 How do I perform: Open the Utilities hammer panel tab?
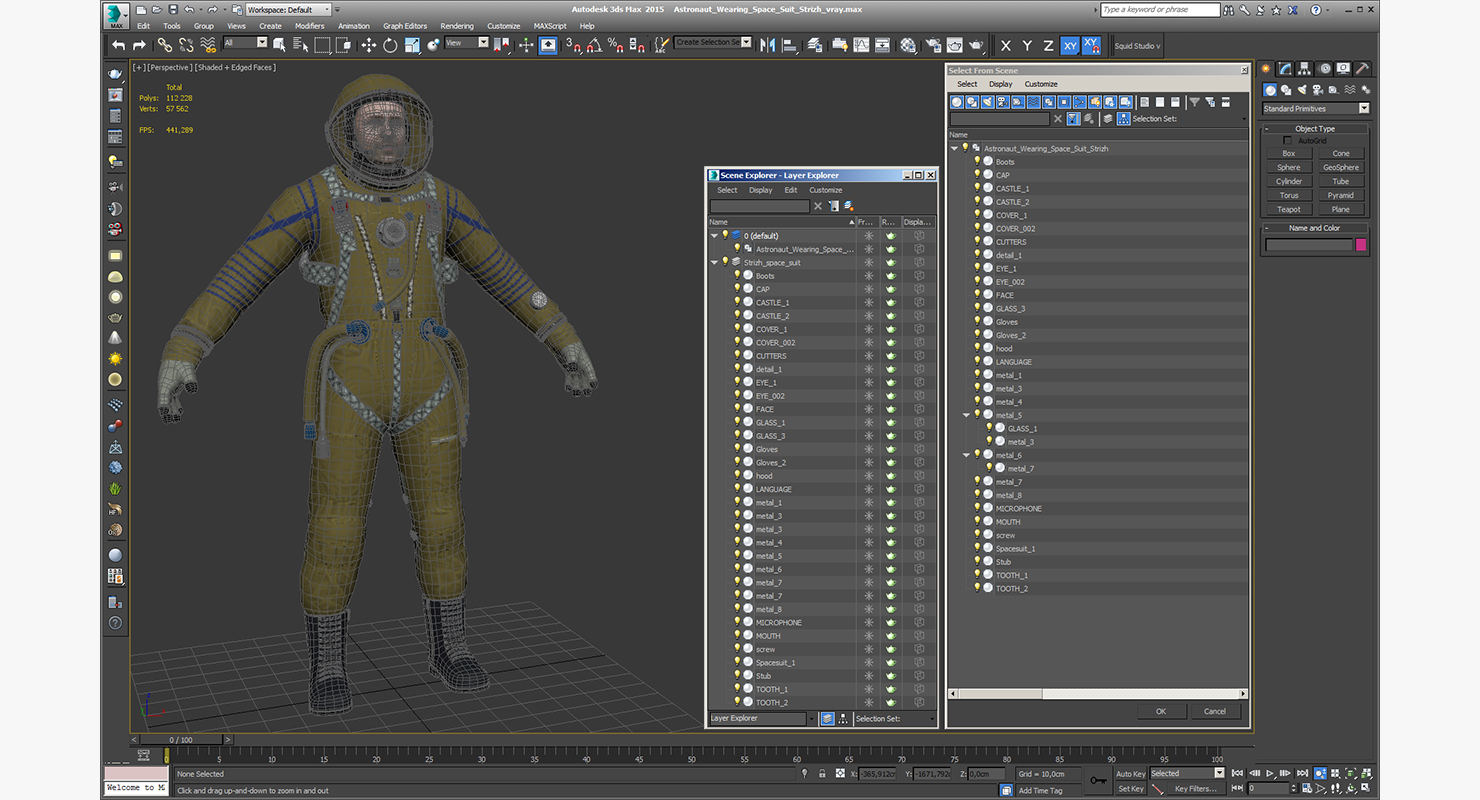(1362, 68)
